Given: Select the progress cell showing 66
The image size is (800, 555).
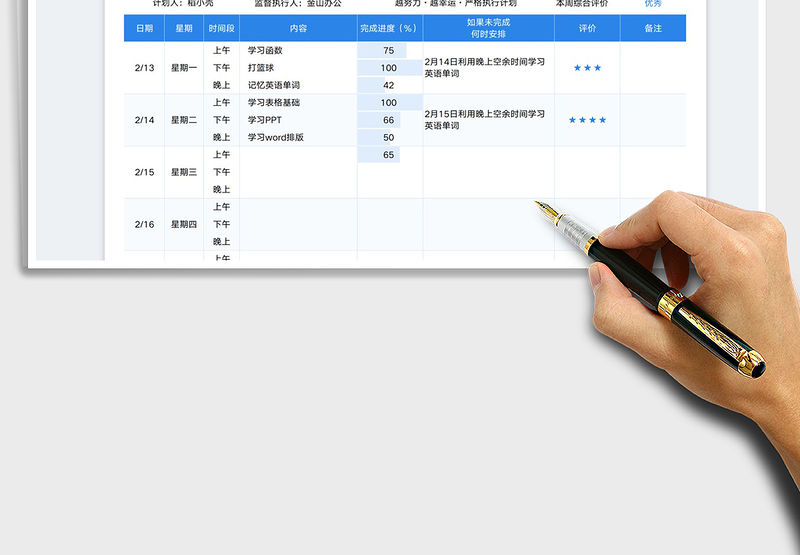Looking at the screenshot, I should [388, 120].
